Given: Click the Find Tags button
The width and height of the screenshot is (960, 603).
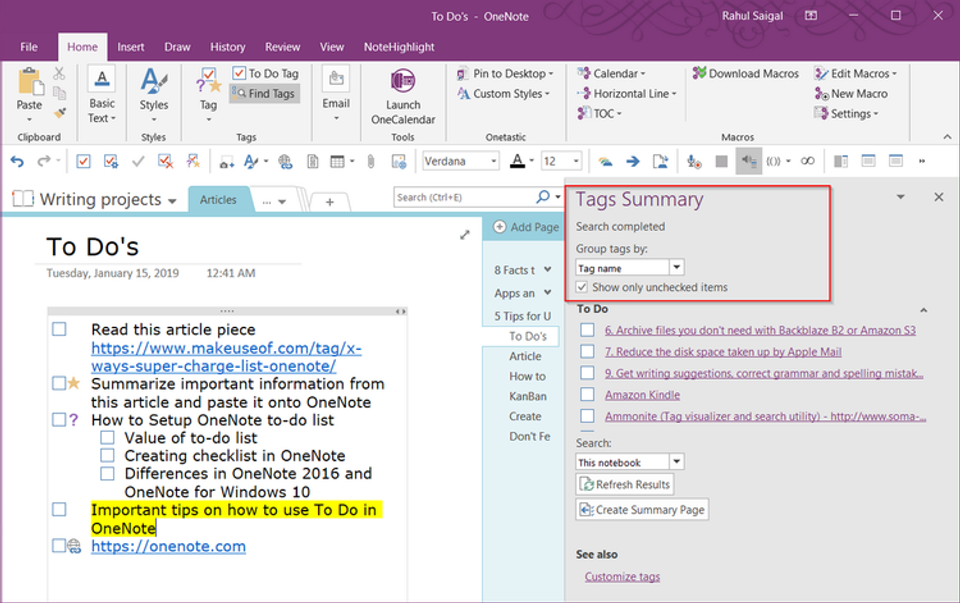Looking at the screenshot, I should [x=265, y=94].
